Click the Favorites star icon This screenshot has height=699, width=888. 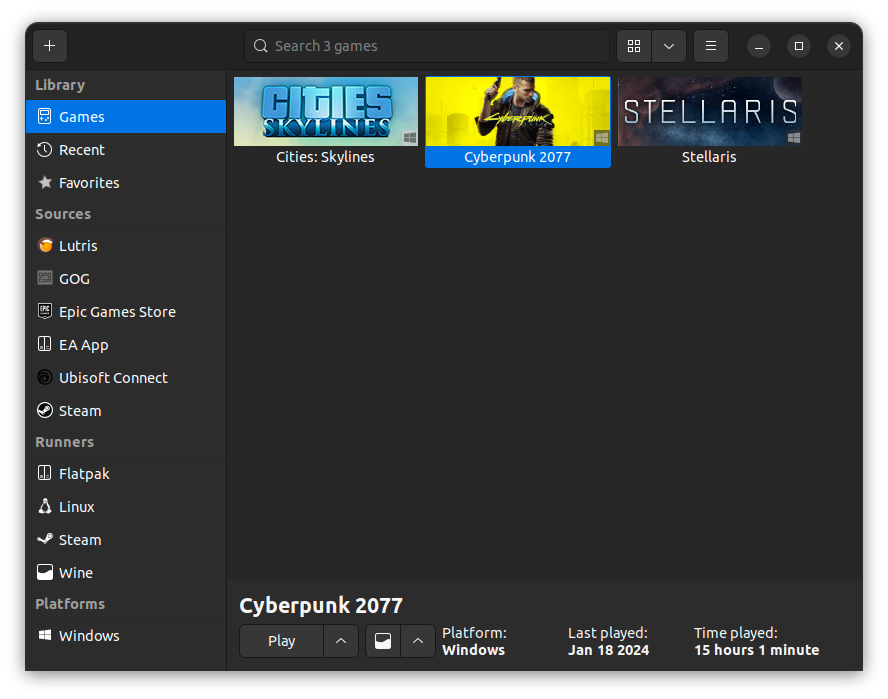click(45, 182)
